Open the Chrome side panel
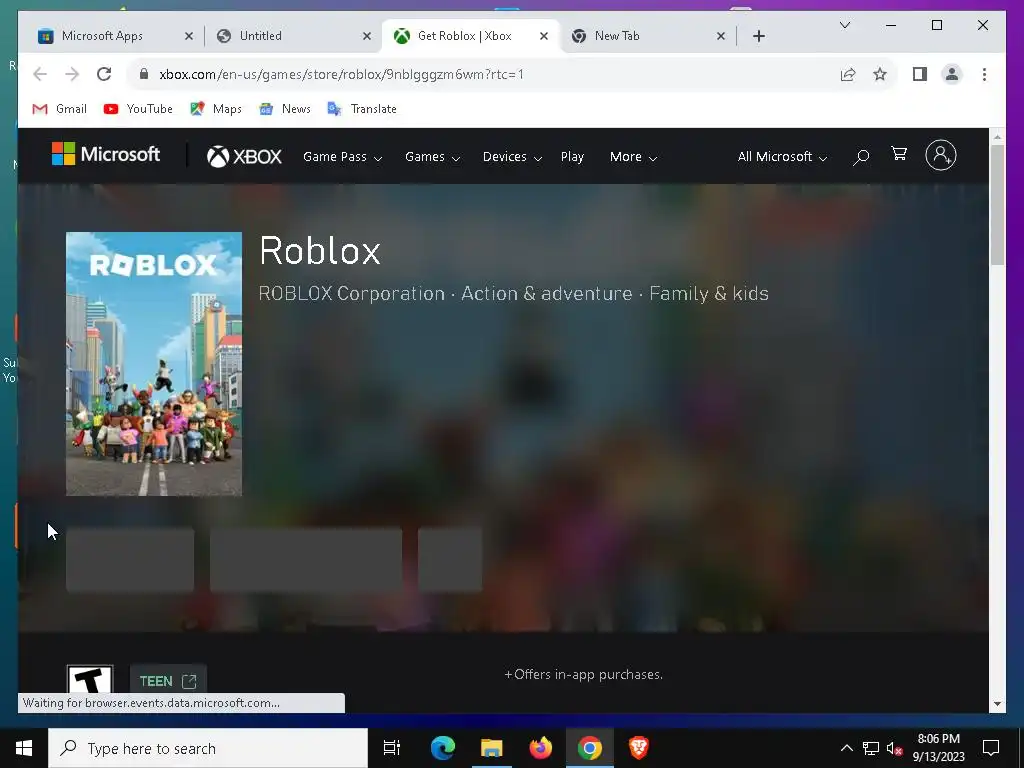Image resolution: width=1024 pixels, height=768 pixels. tap(920, 74)
